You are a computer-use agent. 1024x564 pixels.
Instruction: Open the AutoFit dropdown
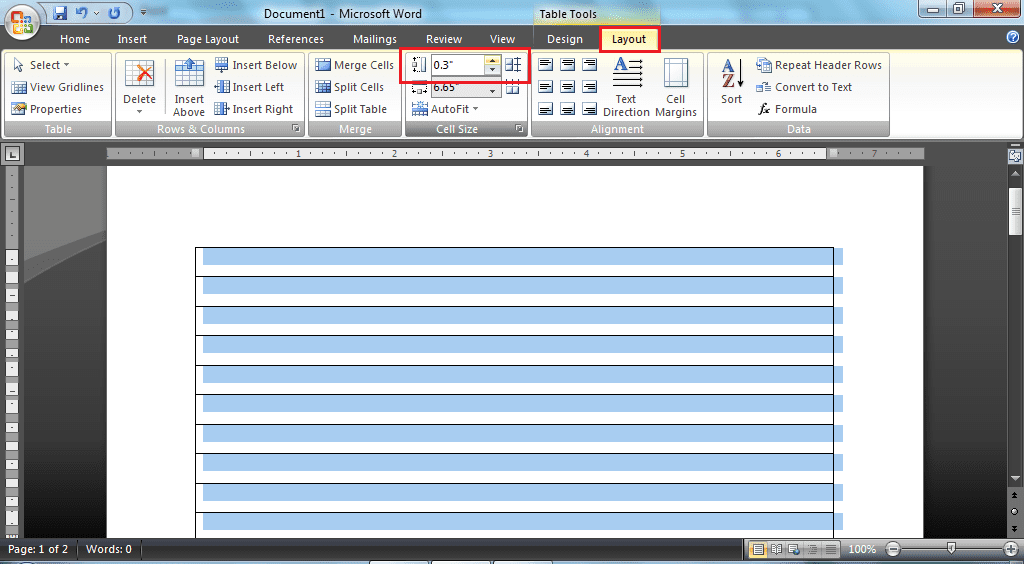click(x=445, y=109)
